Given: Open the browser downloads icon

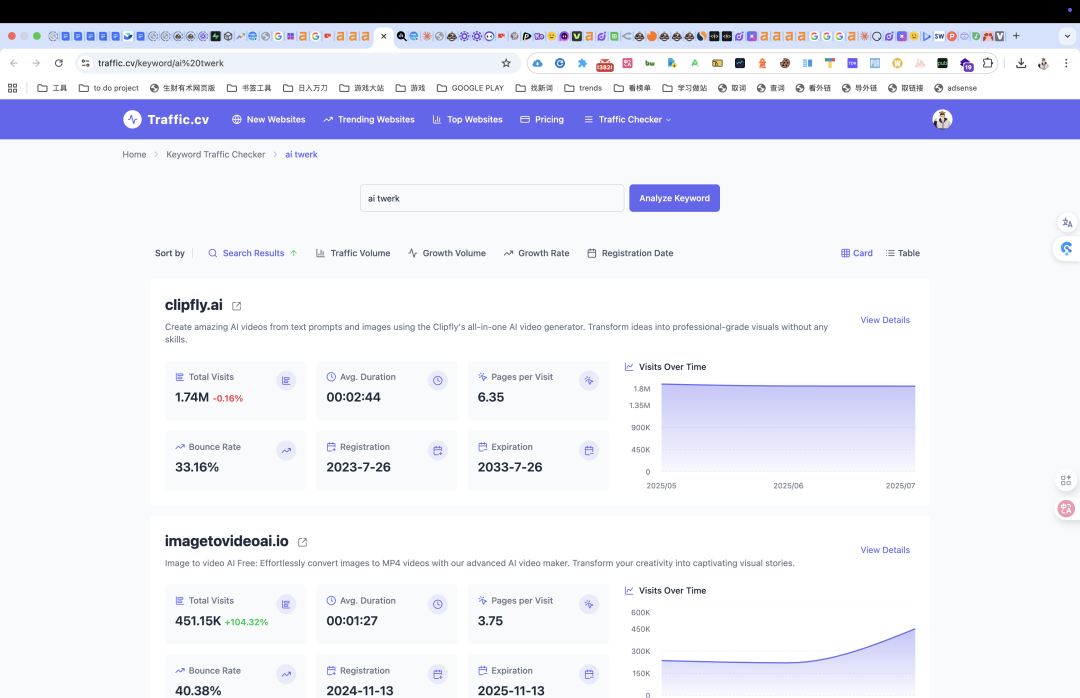Looking at the screenshot, I should click(1021, 63).
